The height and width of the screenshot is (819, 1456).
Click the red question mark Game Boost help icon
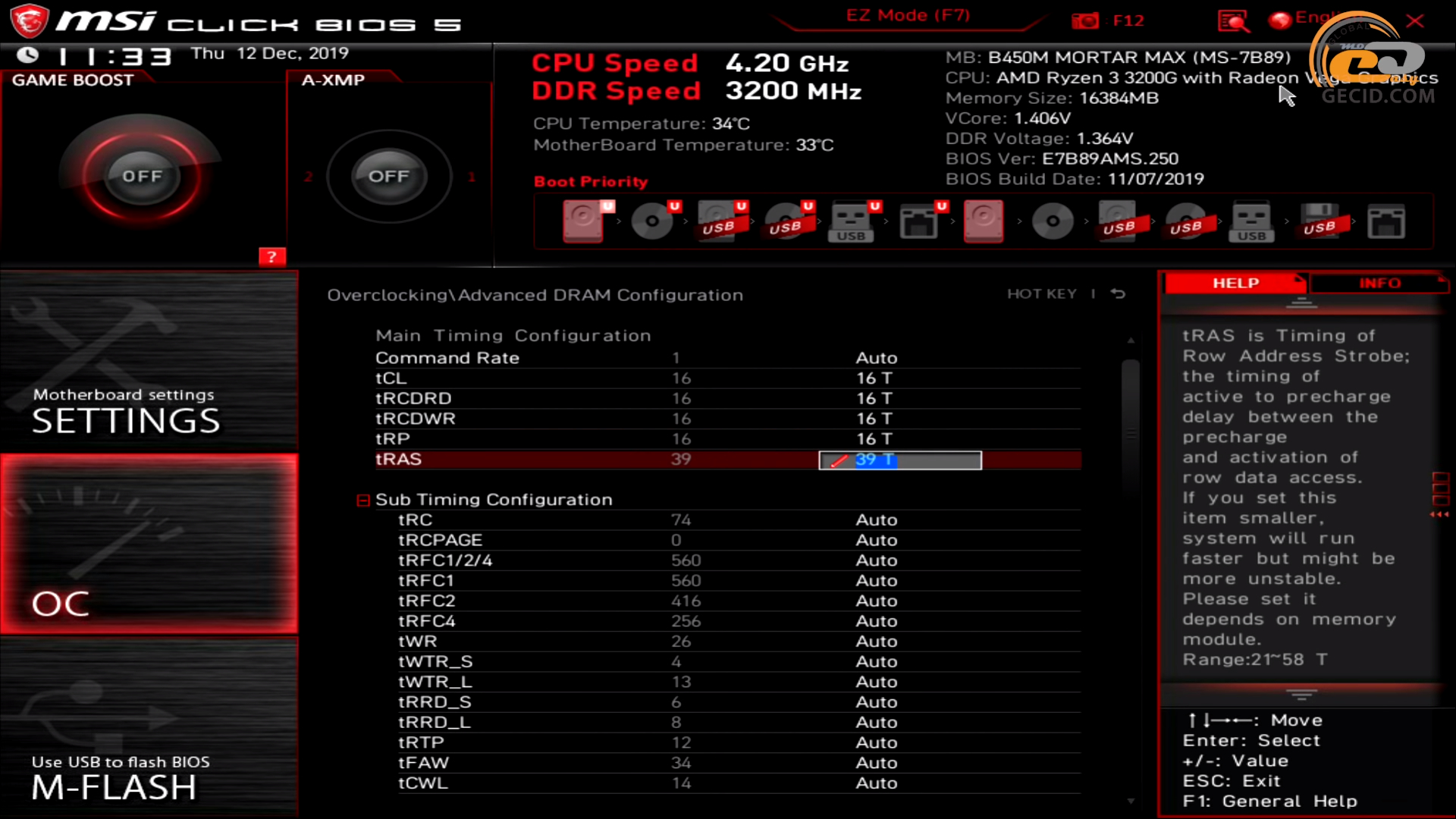pos(272,257)
